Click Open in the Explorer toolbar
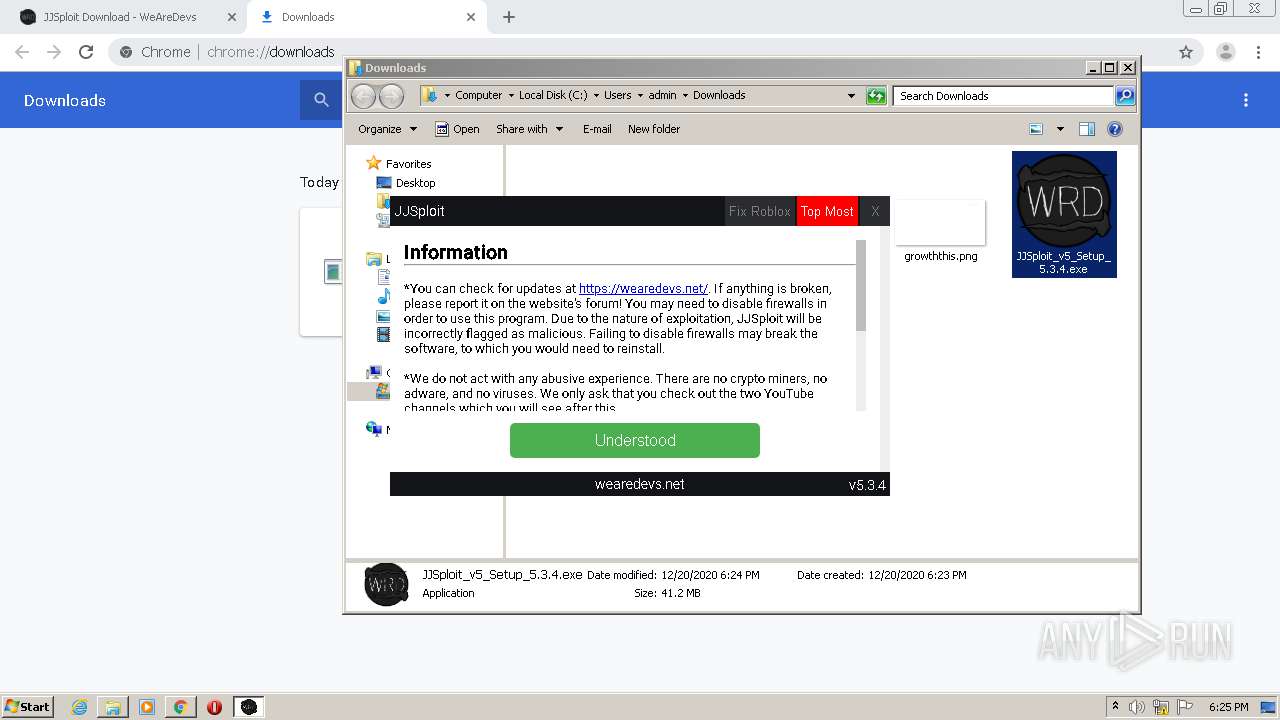 457,129
